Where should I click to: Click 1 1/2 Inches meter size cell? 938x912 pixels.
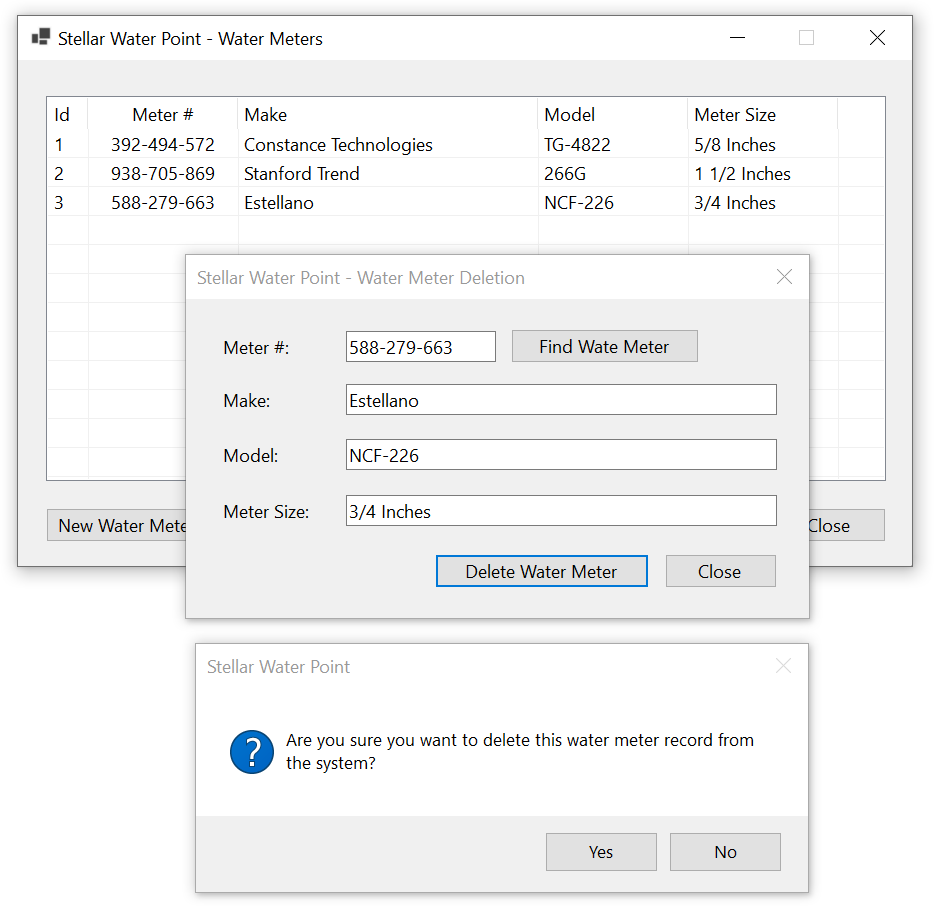click(x=742, y=173)
